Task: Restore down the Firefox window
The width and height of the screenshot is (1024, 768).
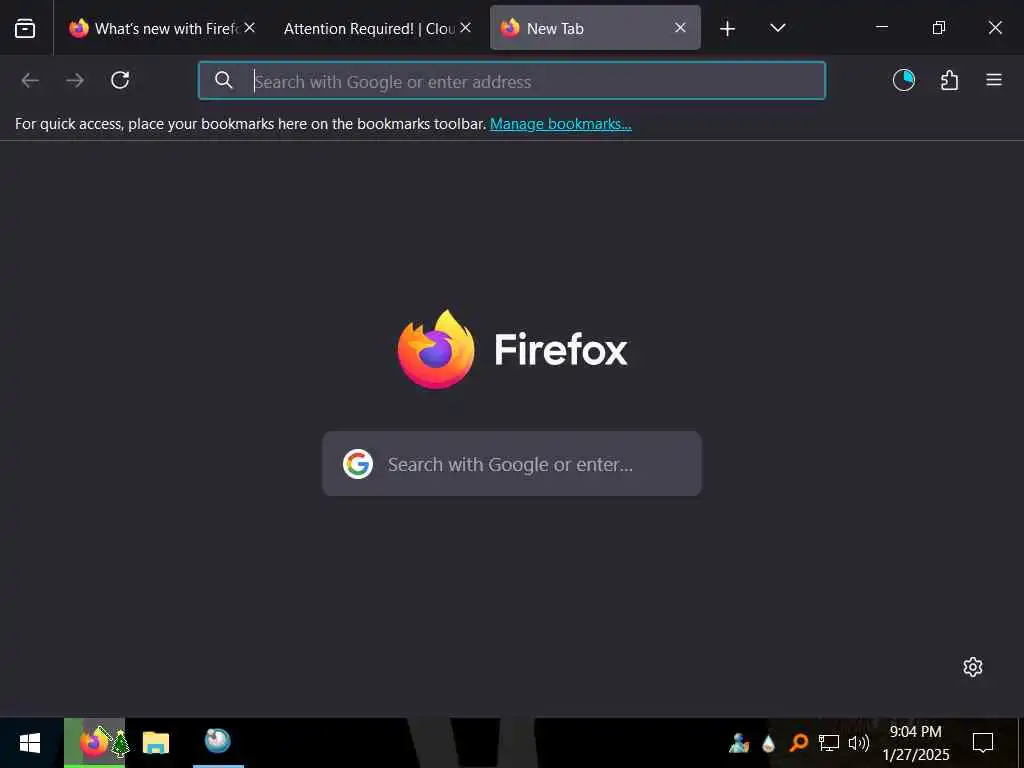Action: click(938, 27)
